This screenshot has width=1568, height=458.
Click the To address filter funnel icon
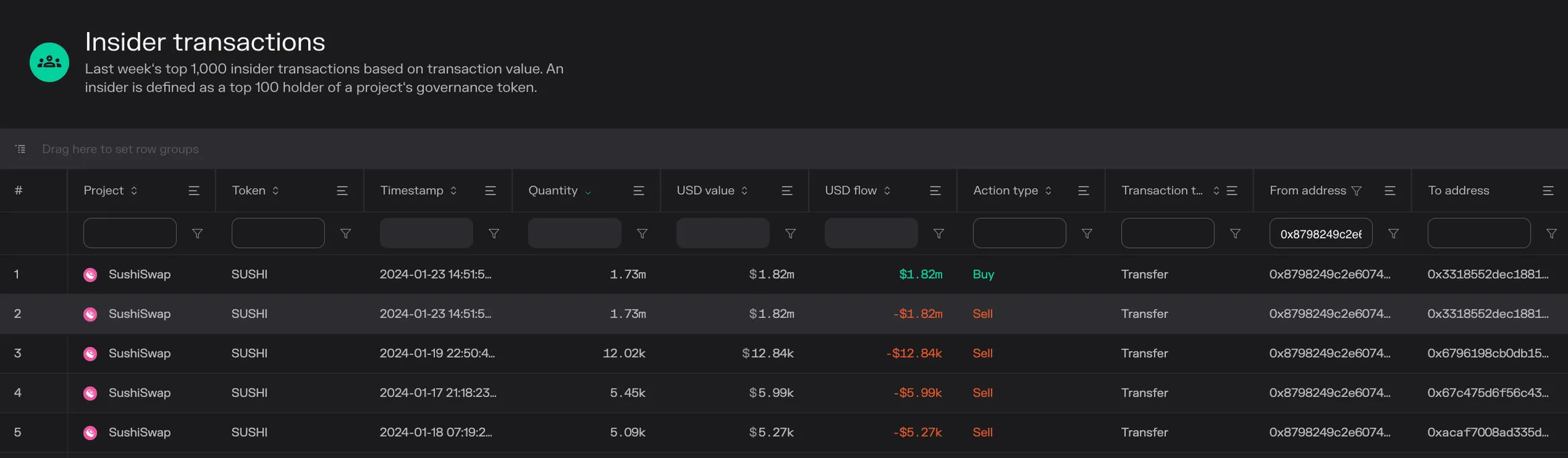[1551, 234]
